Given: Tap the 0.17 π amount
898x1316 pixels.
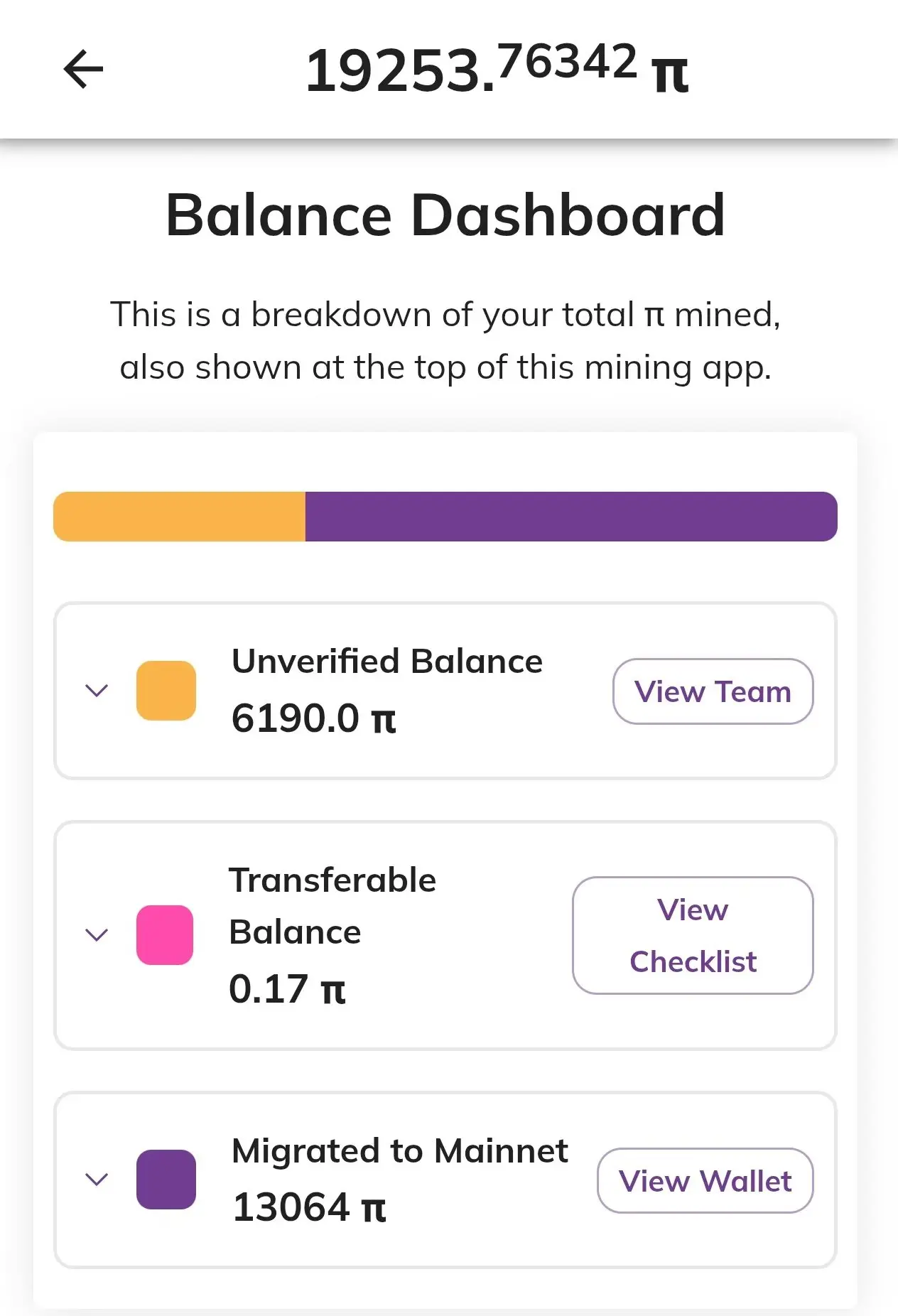Looking at the screenshot, I should point(287,989).
